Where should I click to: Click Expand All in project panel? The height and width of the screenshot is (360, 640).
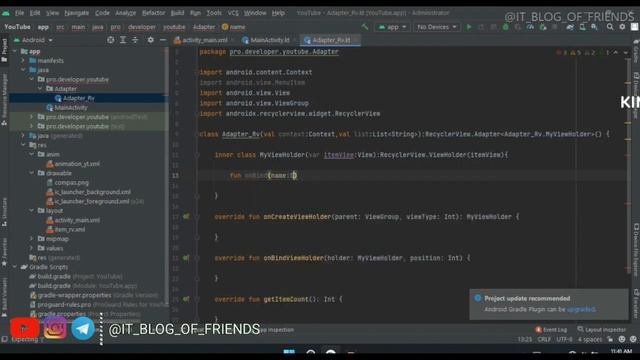pos(123,40)
